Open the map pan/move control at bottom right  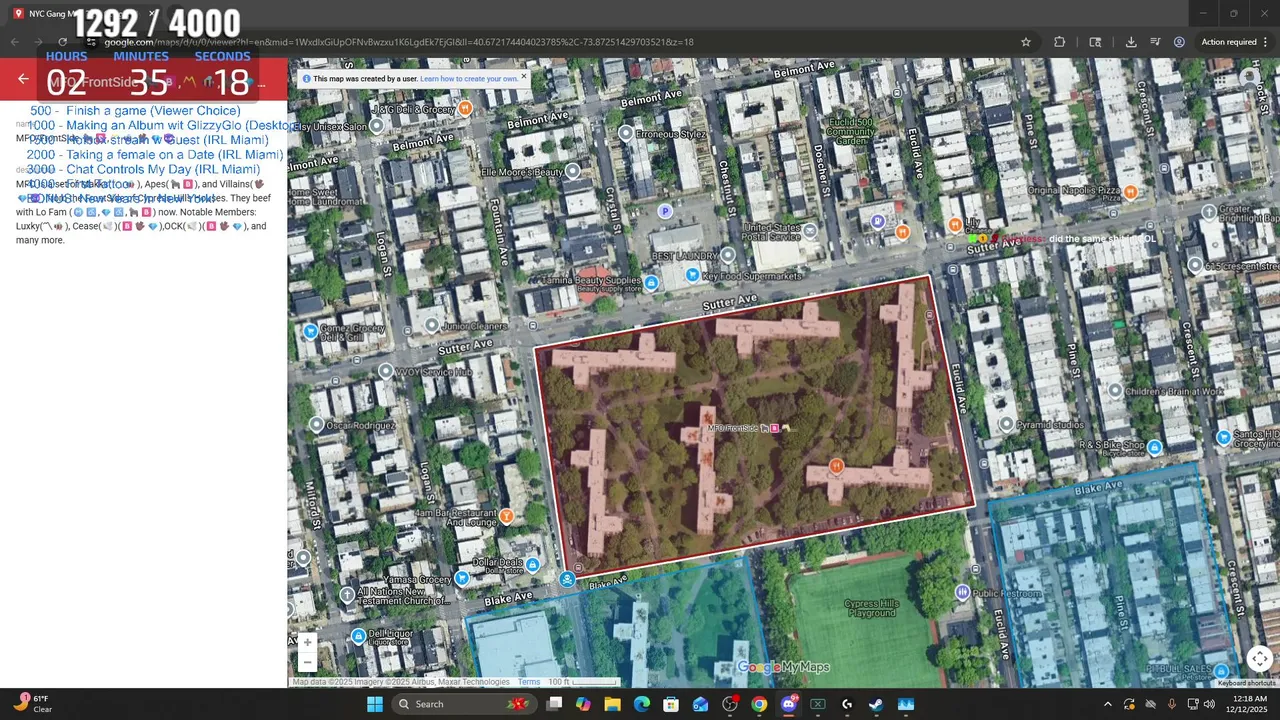click(x=1259, y=658)
